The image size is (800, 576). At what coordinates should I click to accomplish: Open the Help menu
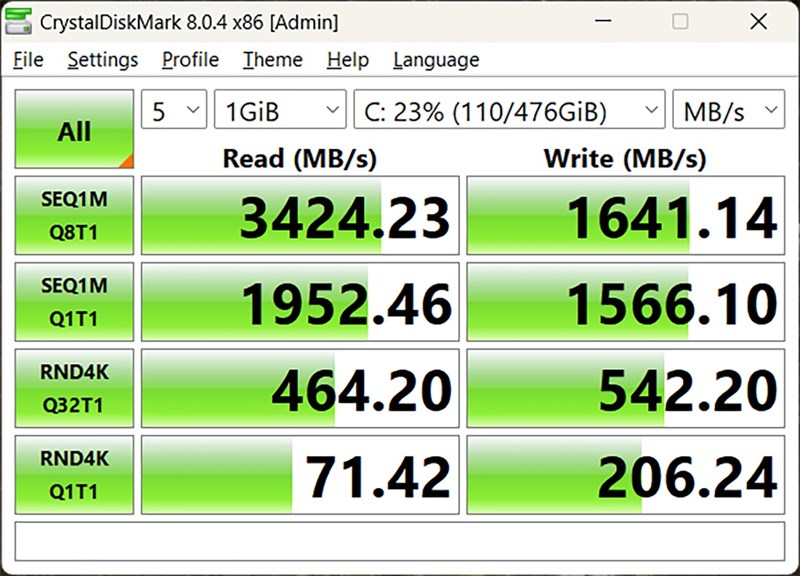click(x=348, y=60)
